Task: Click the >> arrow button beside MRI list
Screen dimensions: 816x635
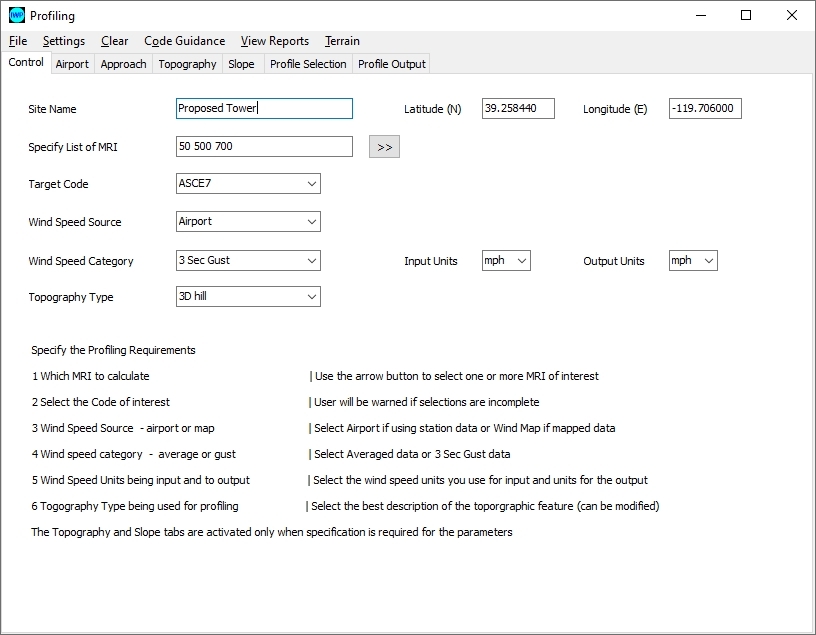Action: 384,147
